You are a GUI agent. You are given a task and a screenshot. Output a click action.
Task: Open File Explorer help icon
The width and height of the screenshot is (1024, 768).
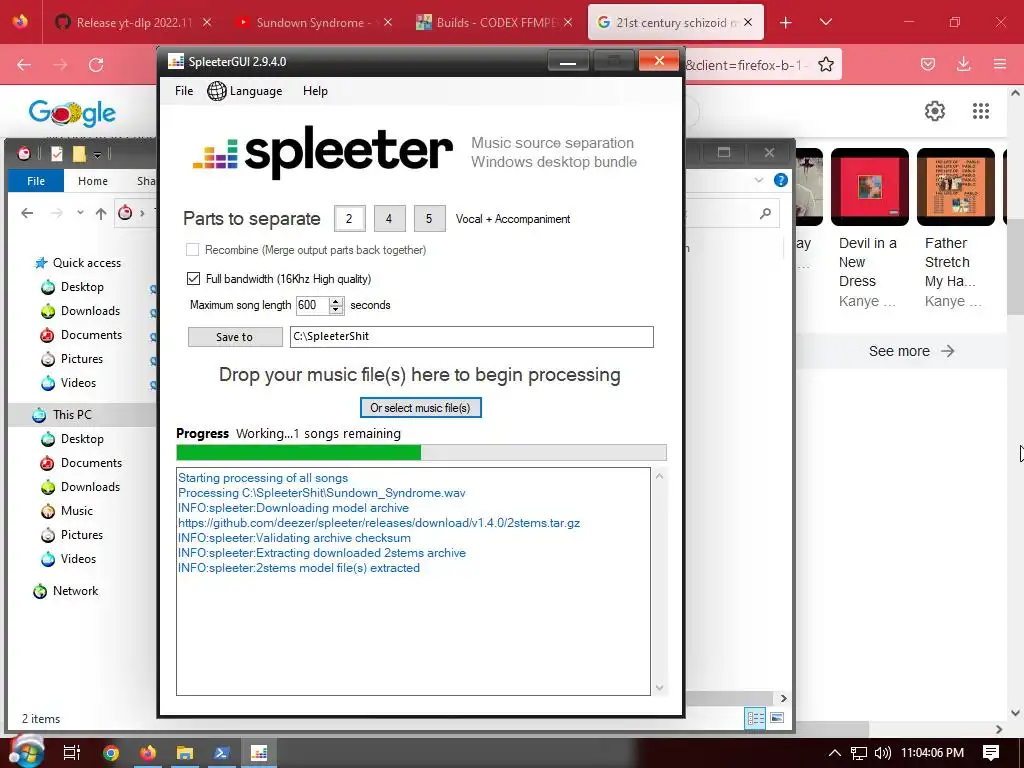click(x=780, y=180)
